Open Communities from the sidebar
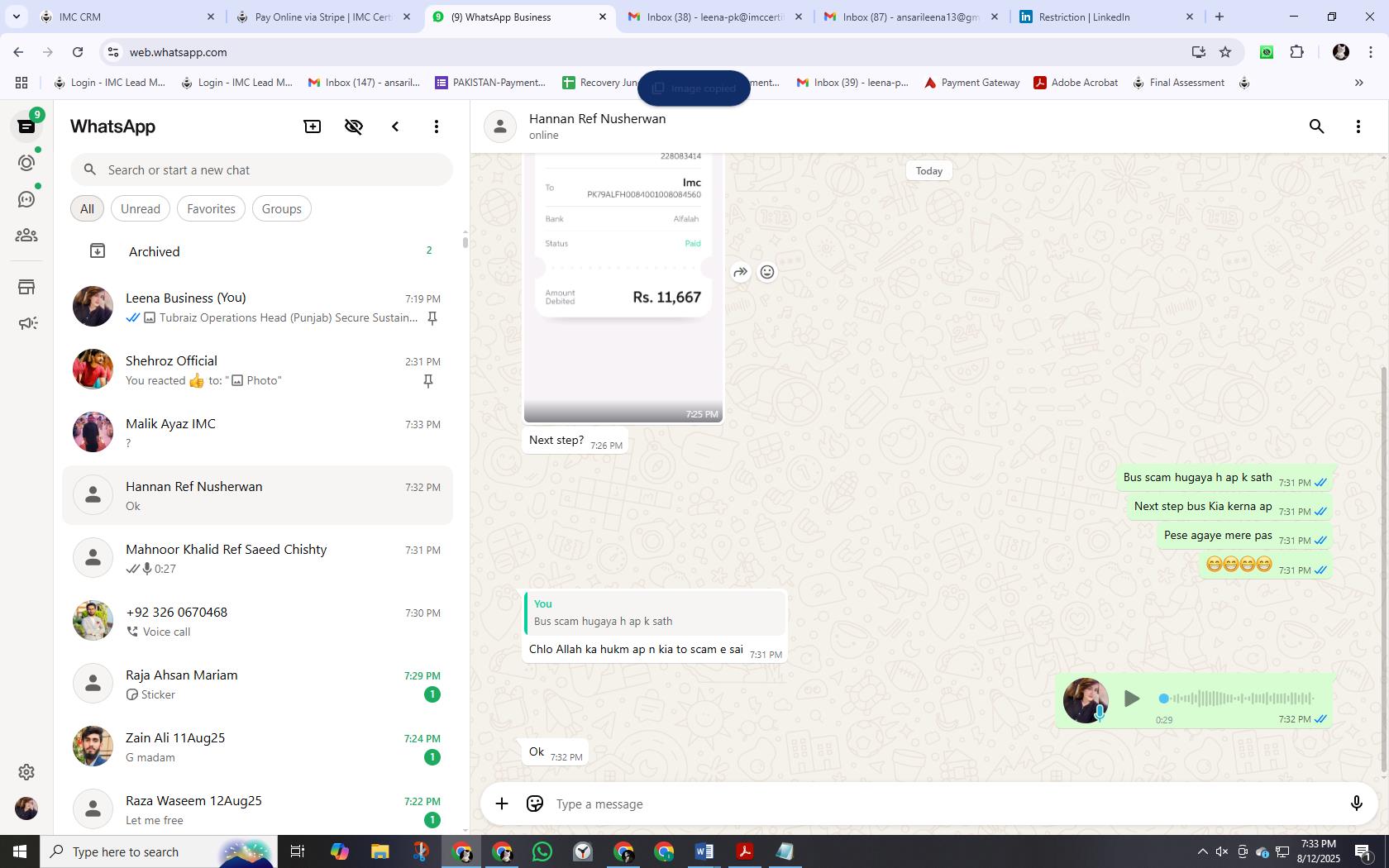Viewport: 1389px width, 868px height. (x=26, y=236)
